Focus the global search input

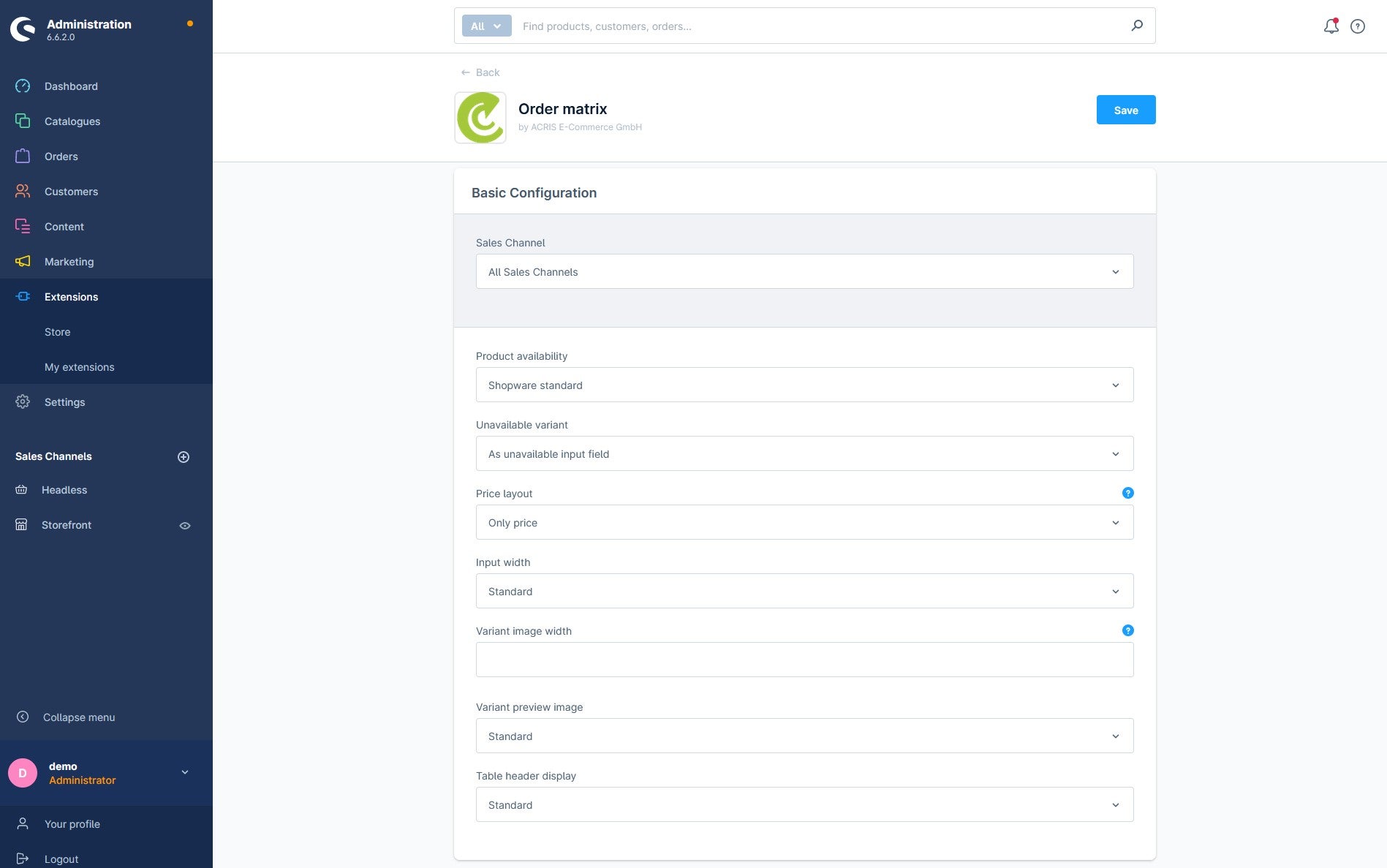click(819, 26)
